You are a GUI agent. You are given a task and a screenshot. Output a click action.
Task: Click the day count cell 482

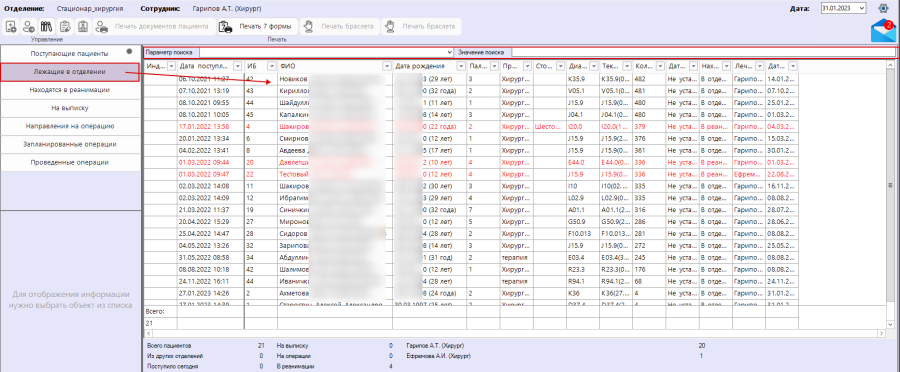point(649,79)
